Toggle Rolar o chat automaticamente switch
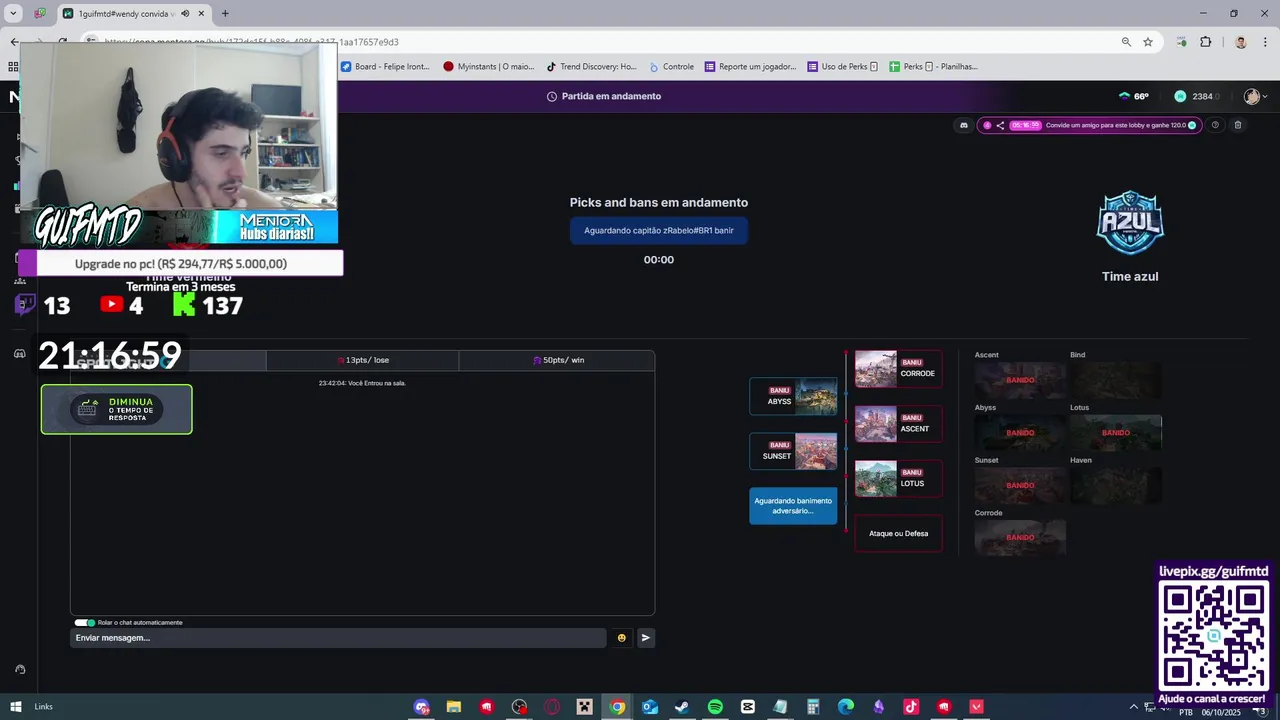This screenshot has width=1280, height=720. (85, 623)
